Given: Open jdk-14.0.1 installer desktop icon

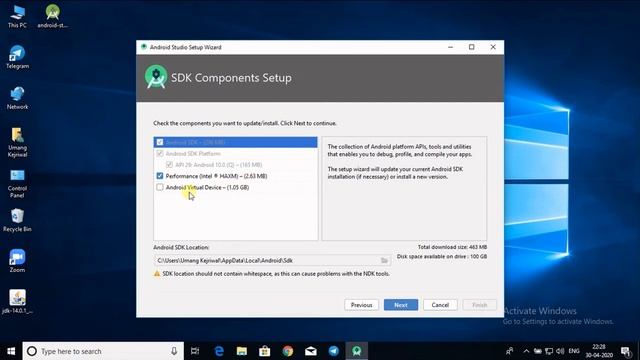Looking at the screenshot, I should (17, 302).
